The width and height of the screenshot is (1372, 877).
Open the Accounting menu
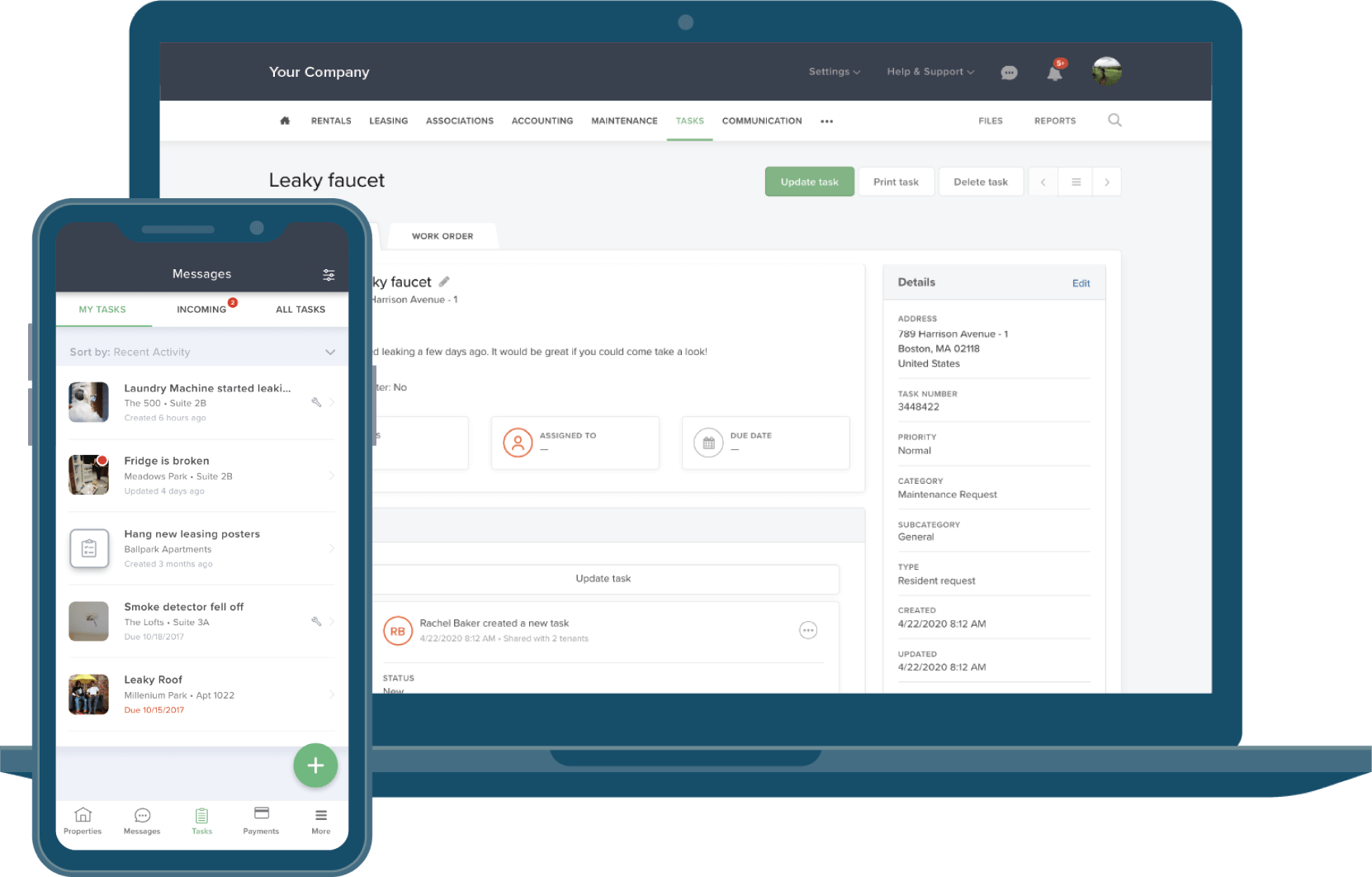point(542,121)
